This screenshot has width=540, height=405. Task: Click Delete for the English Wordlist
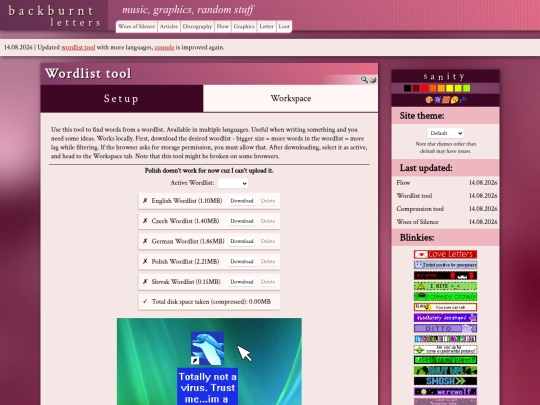pos(268,201)
